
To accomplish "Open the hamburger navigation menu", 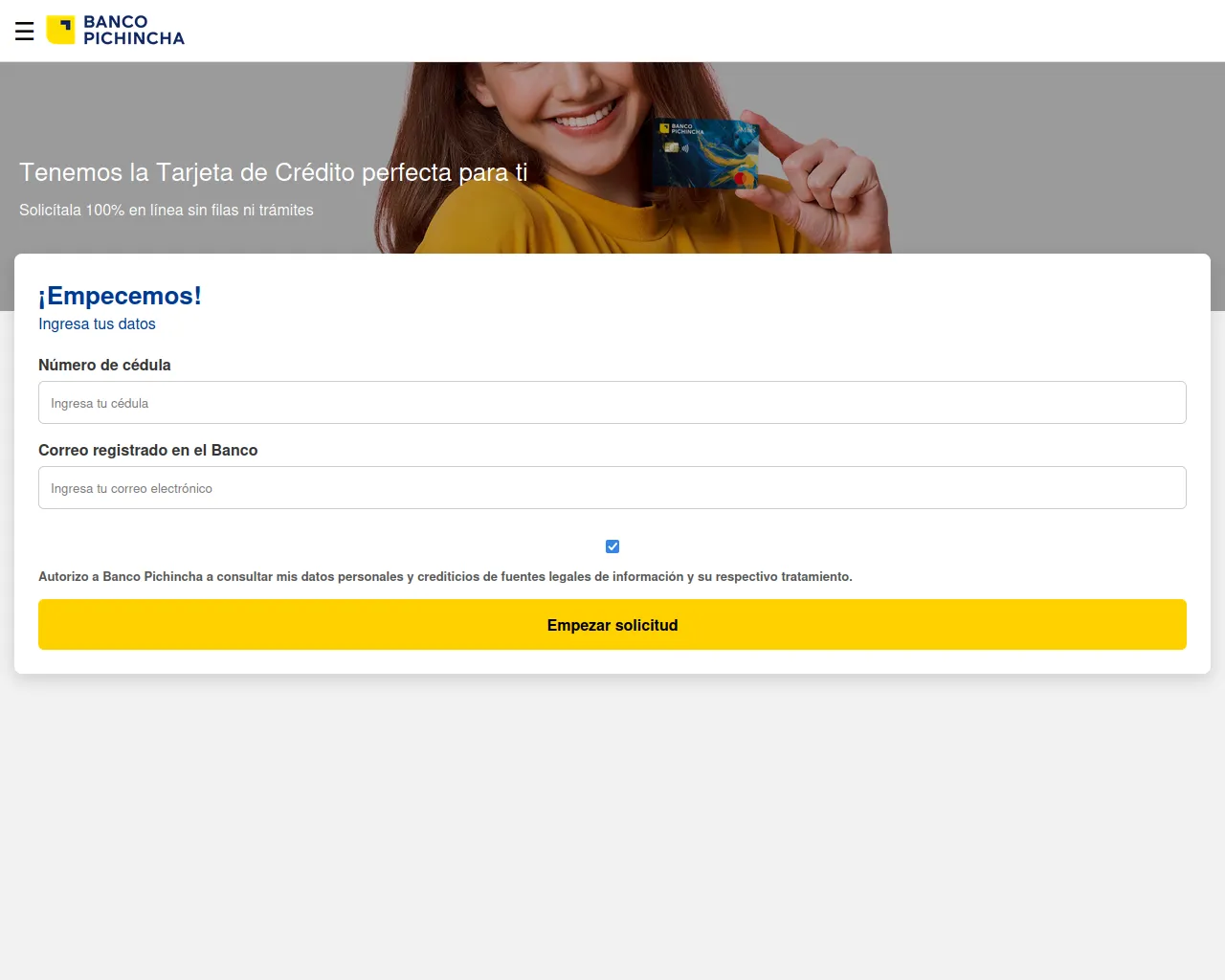I will coord(25,31).
